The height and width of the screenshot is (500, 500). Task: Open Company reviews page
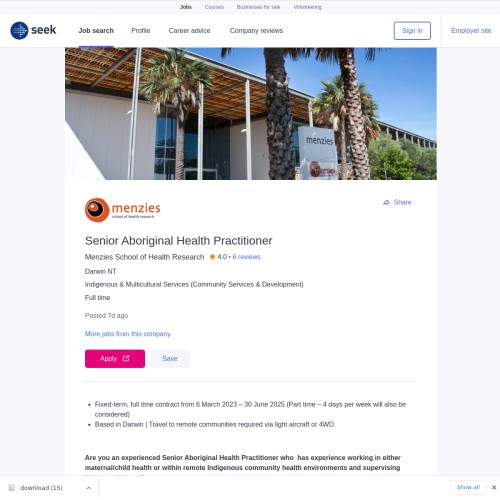click(x=256, y=31)
